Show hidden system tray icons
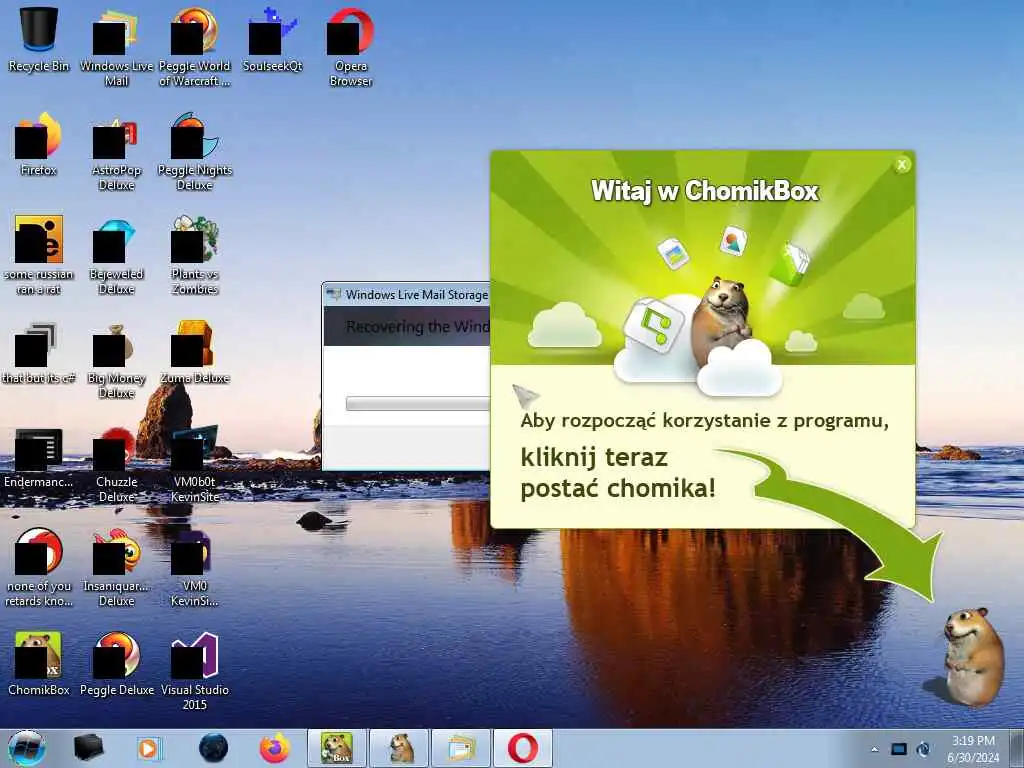 tap(874, 749)
